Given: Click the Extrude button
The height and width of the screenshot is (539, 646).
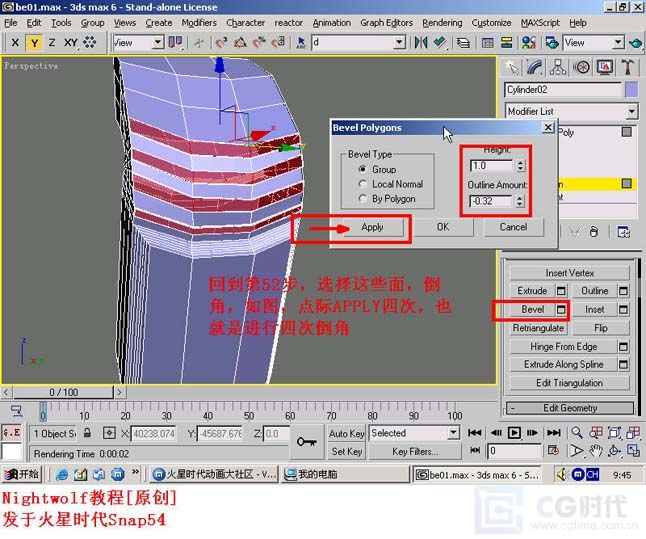Looking at the screenshot, I should pyautogui.click(x=532, y=291).
